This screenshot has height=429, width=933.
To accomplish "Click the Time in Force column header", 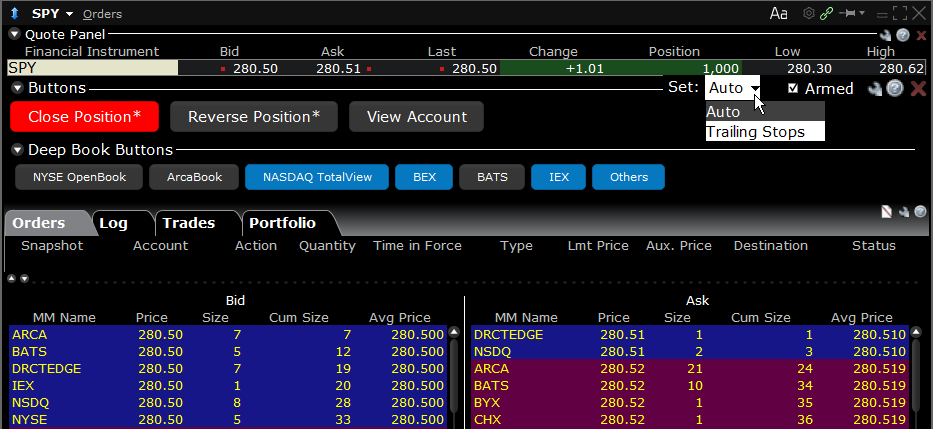I will tap(417, 246).
